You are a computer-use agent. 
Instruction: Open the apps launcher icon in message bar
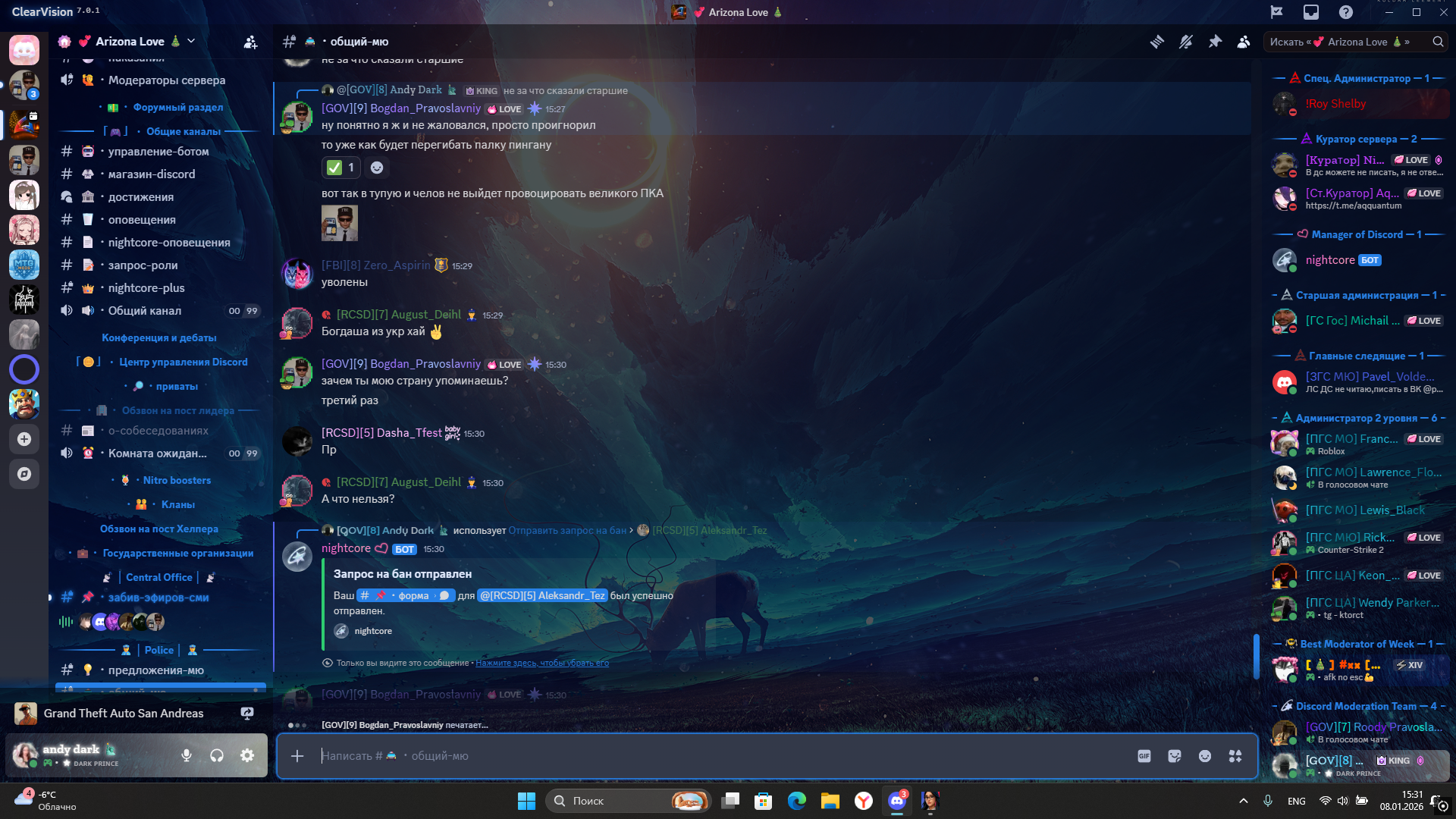pos(1235,756)
